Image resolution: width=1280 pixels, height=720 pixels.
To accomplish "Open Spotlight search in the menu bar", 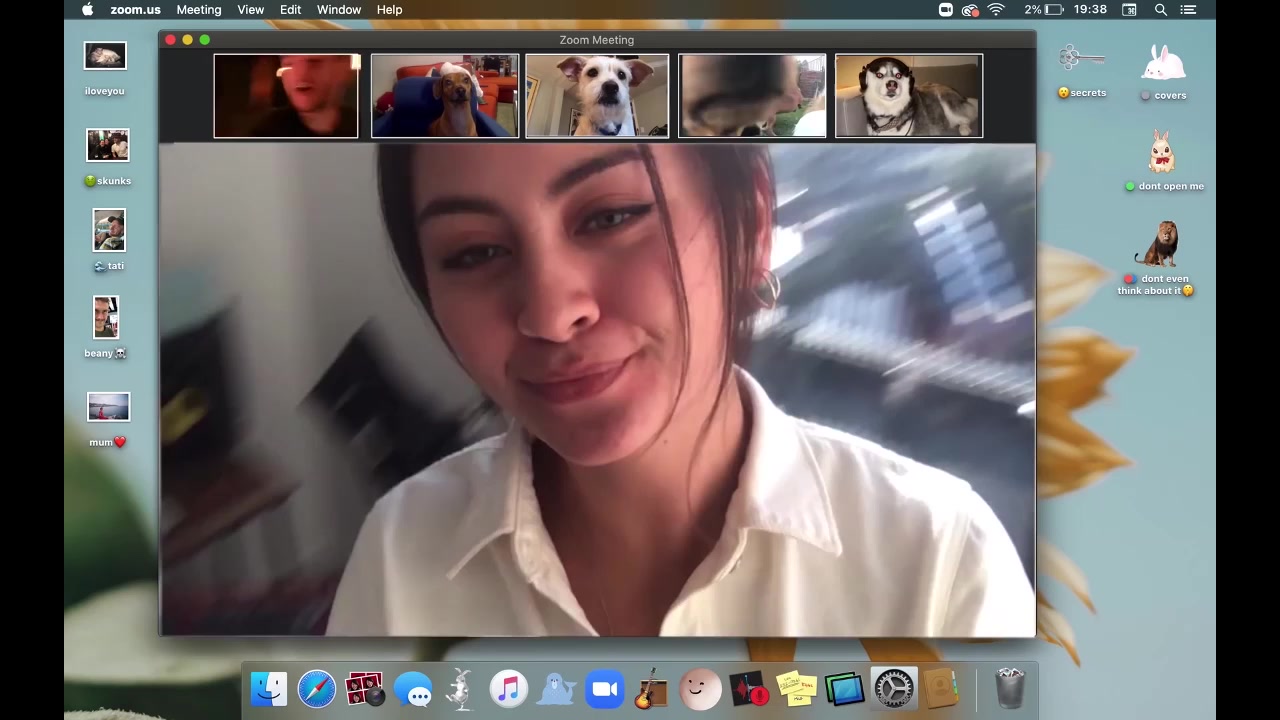I will pos(1161,10).
